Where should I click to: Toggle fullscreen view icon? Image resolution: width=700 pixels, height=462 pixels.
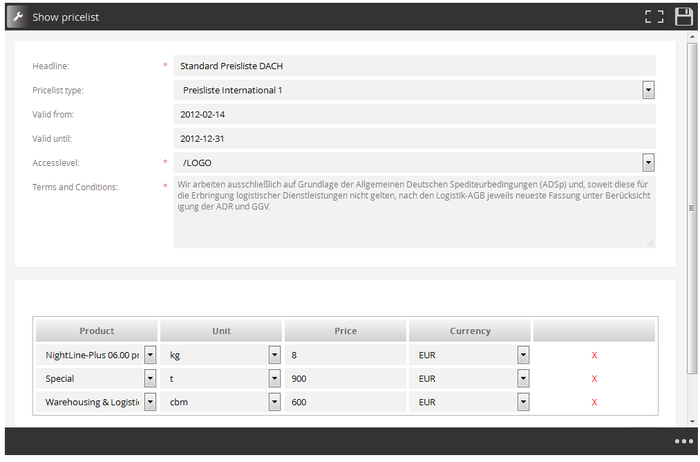click(x=654, y=17)
